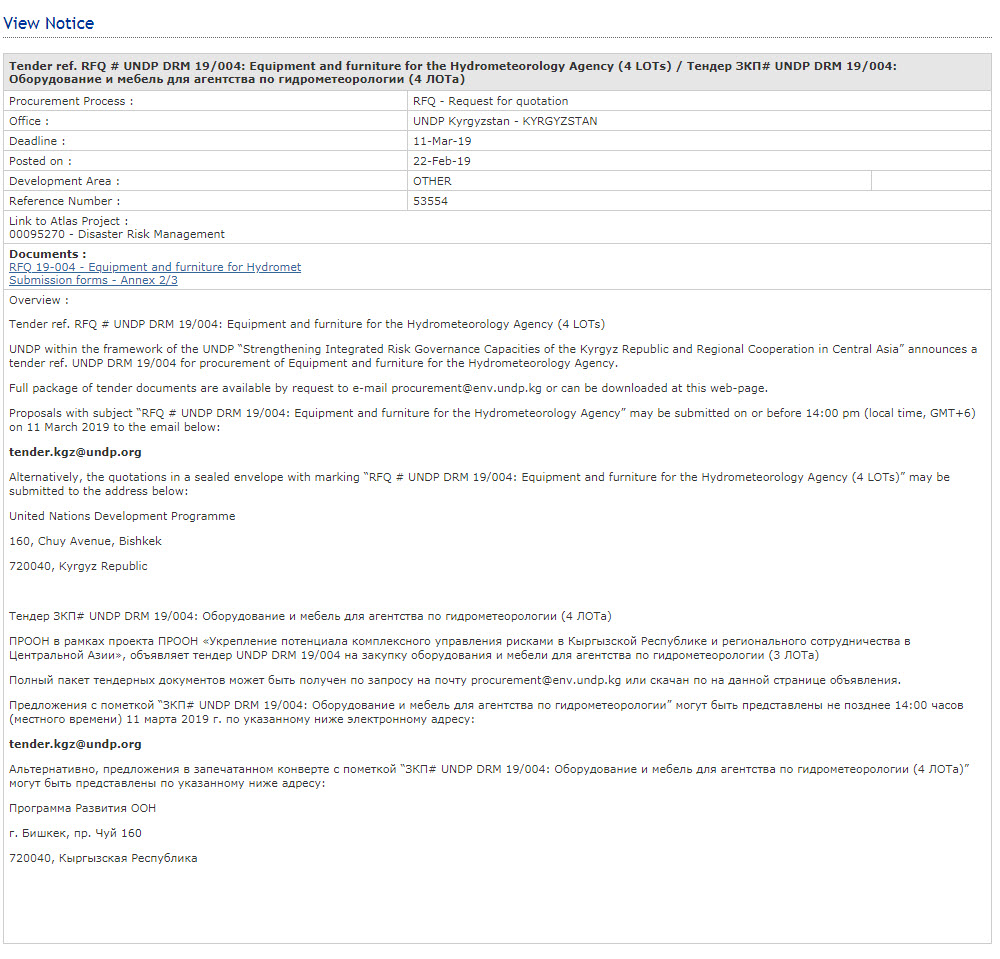Click the Development Area value OTHER
The width and height of the screenshot is (1000, 959).
coord(432,181)
